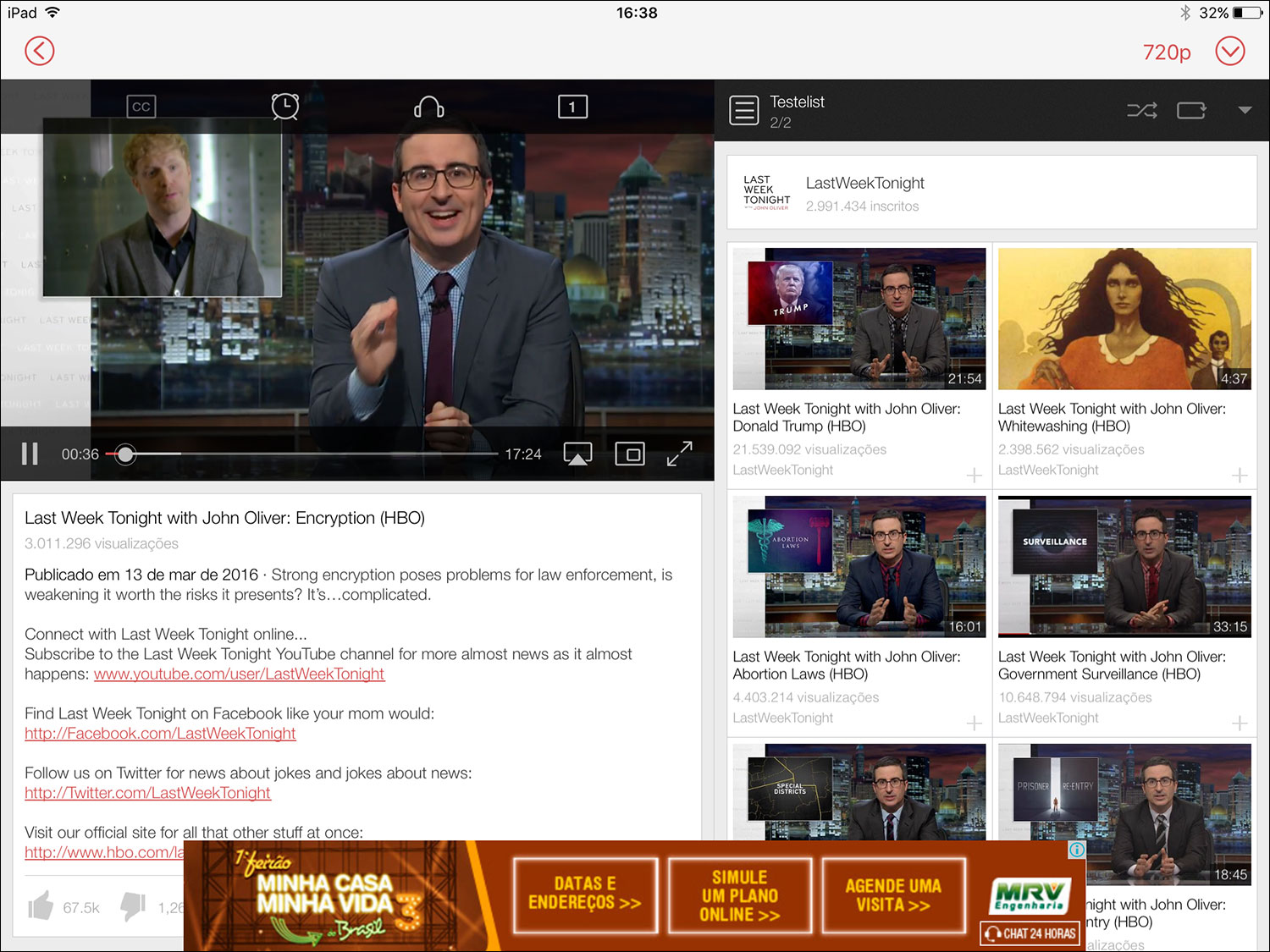Click the 'Chat 24 Horas' ad button

click(x=1030, y=933)
